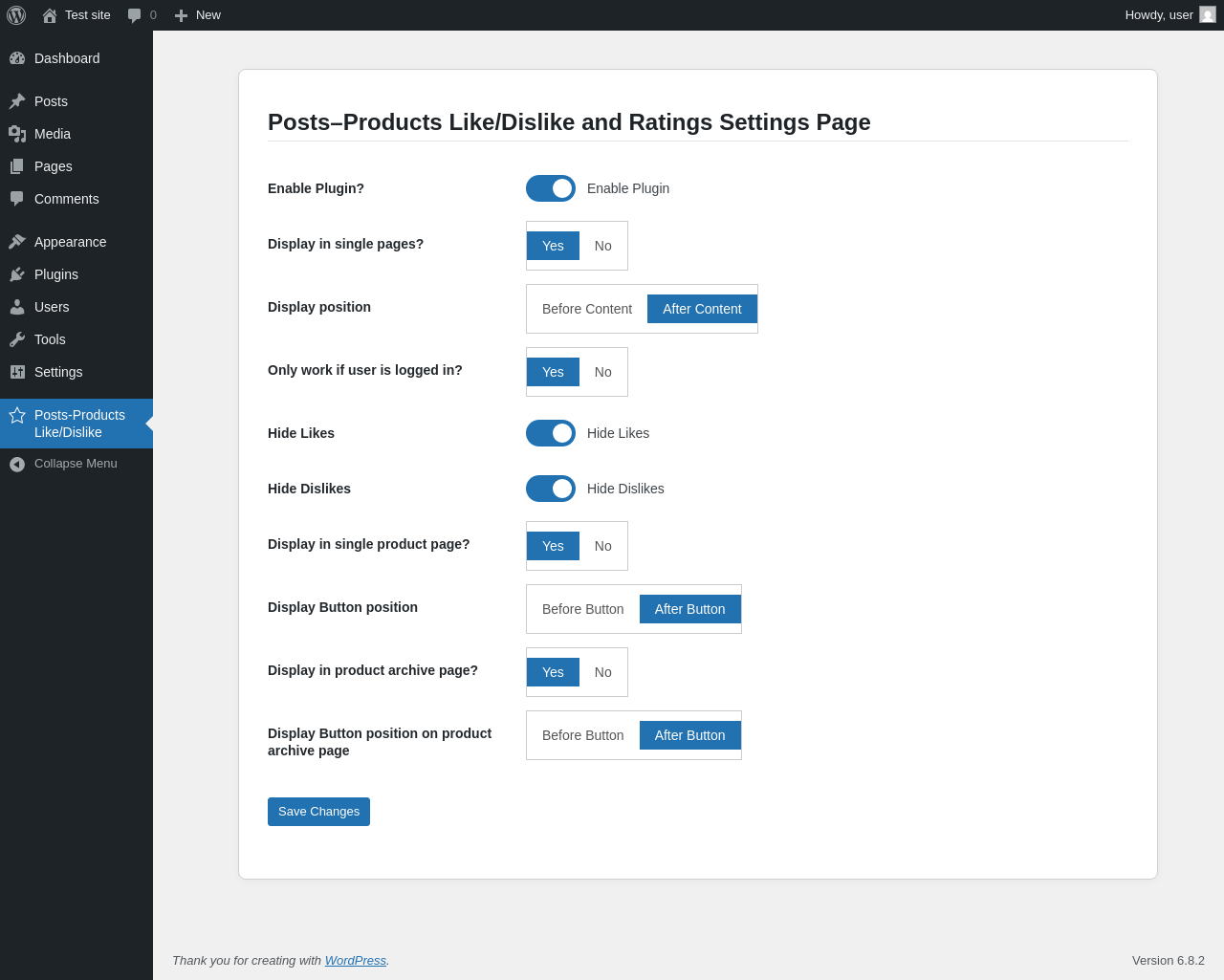The height and width of the screenshot is (980, 1224).
Task: Select No for logged in only option
Action: (x=602, y=372)
